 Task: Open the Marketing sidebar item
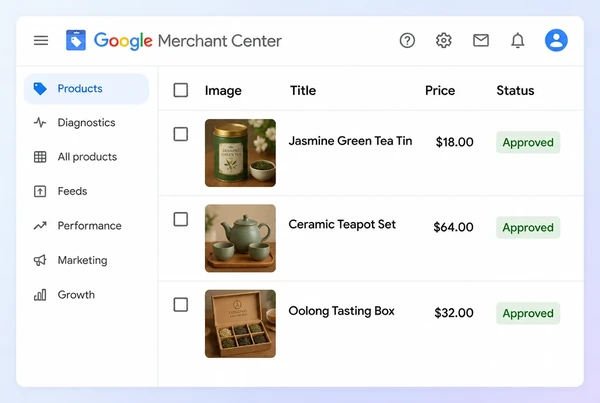point(86,260)
